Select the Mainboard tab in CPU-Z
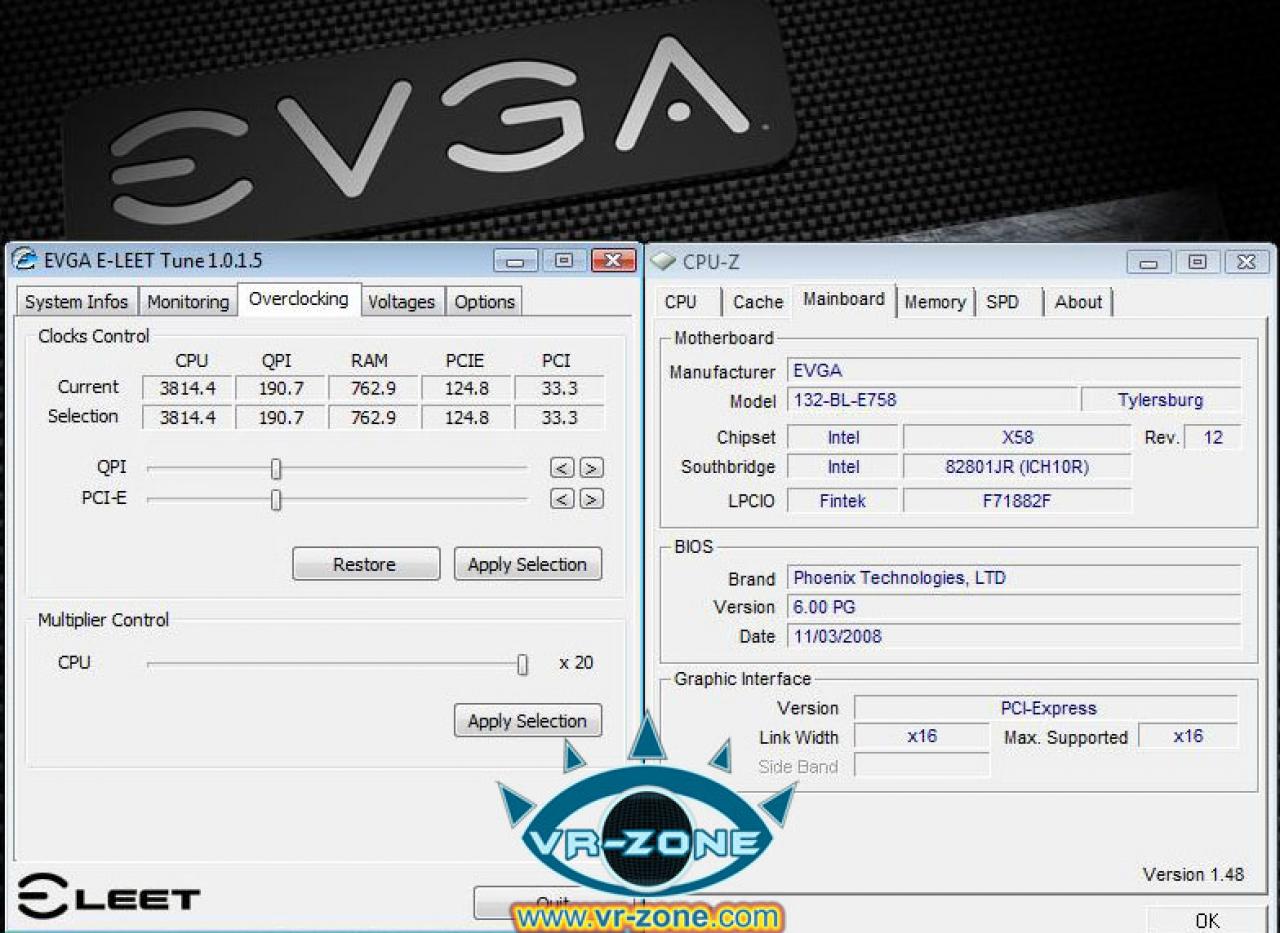1280x933 pixels. 844,299
